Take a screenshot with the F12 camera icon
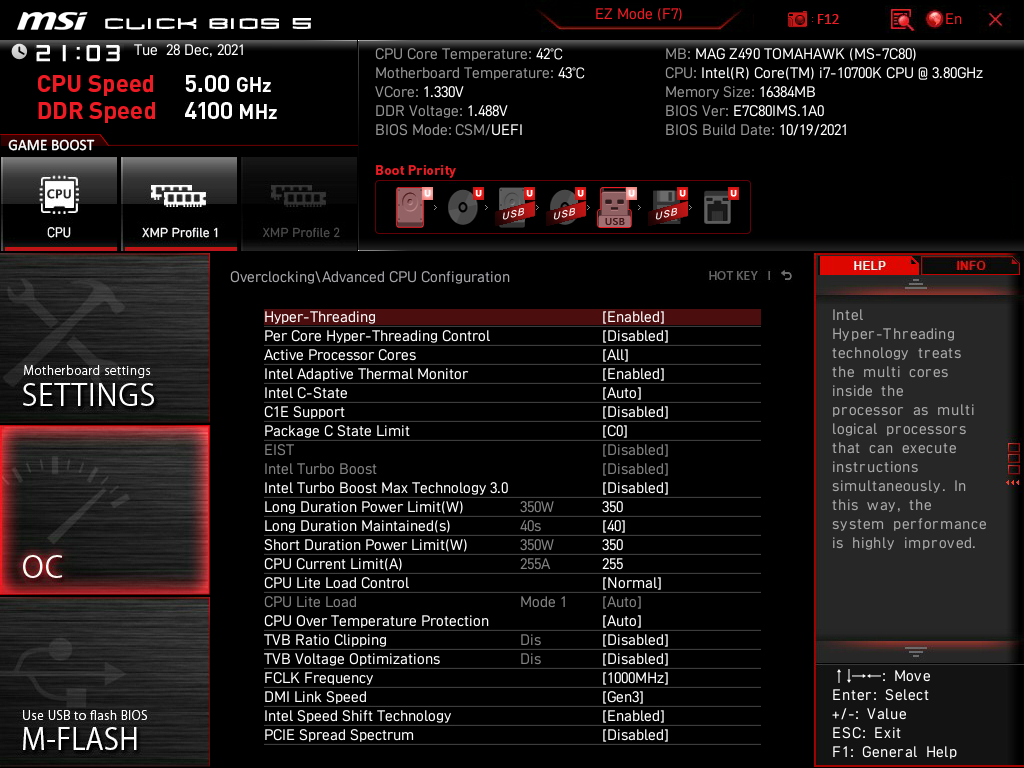The width and height of the screenshot is (1024, 768). point(797,20)
